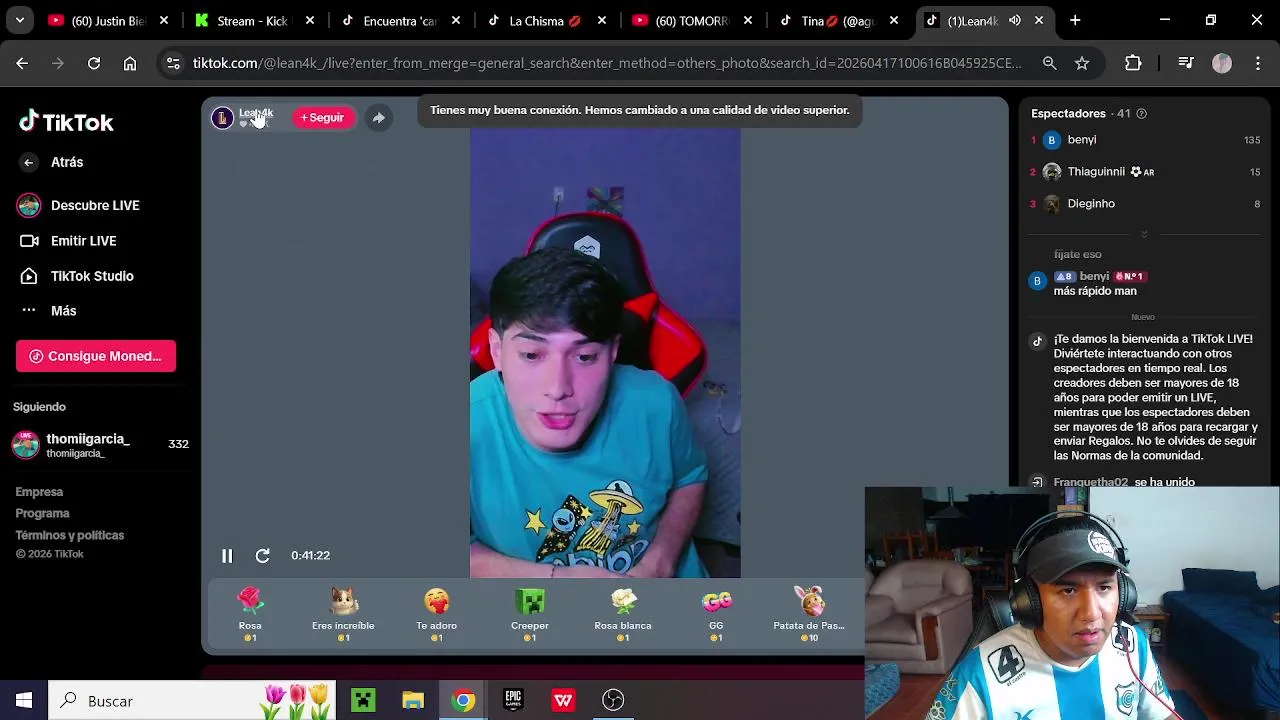Send the Rosa gift
The image size is (1280, 720).
point(250,614)
